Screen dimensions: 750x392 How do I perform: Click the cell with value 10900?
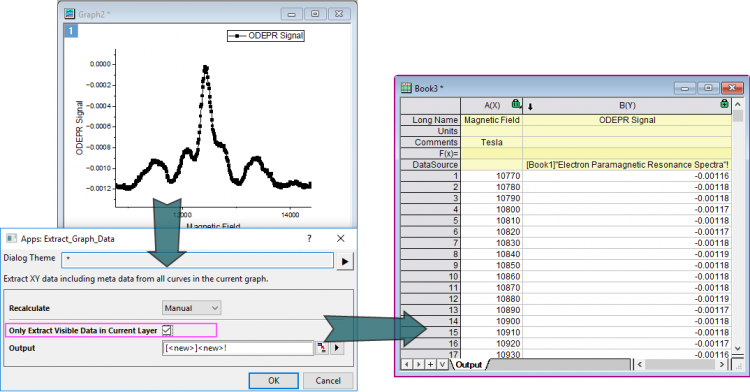(492, 321)
